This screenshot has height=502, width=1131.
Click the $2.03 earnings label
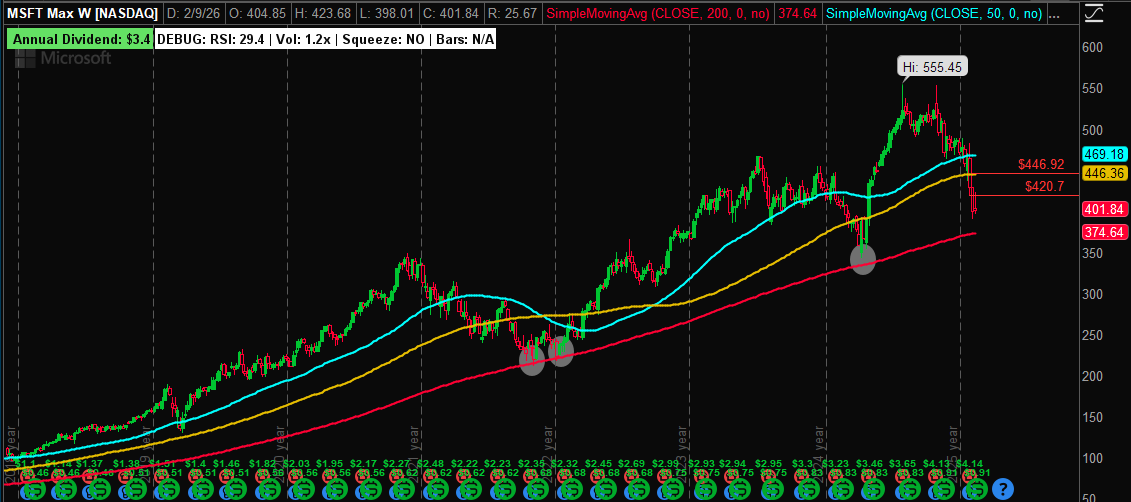(296, 462)
